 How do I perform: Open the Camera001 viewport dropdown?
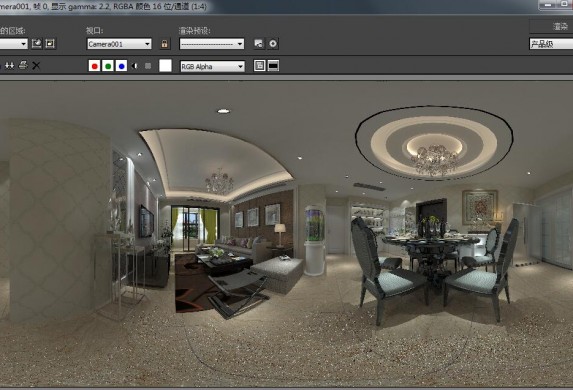pyautogui.click(x=119, y=44)
